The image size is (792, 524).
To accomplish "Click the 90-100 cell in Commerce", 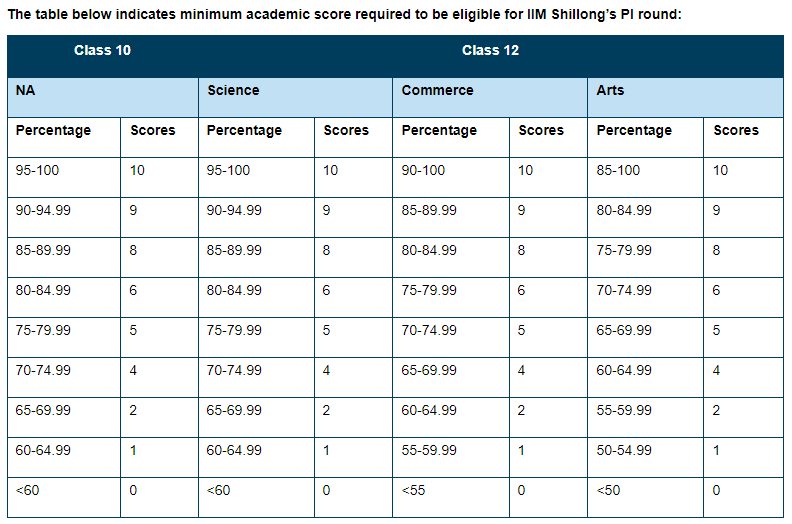I will point(423,170).
